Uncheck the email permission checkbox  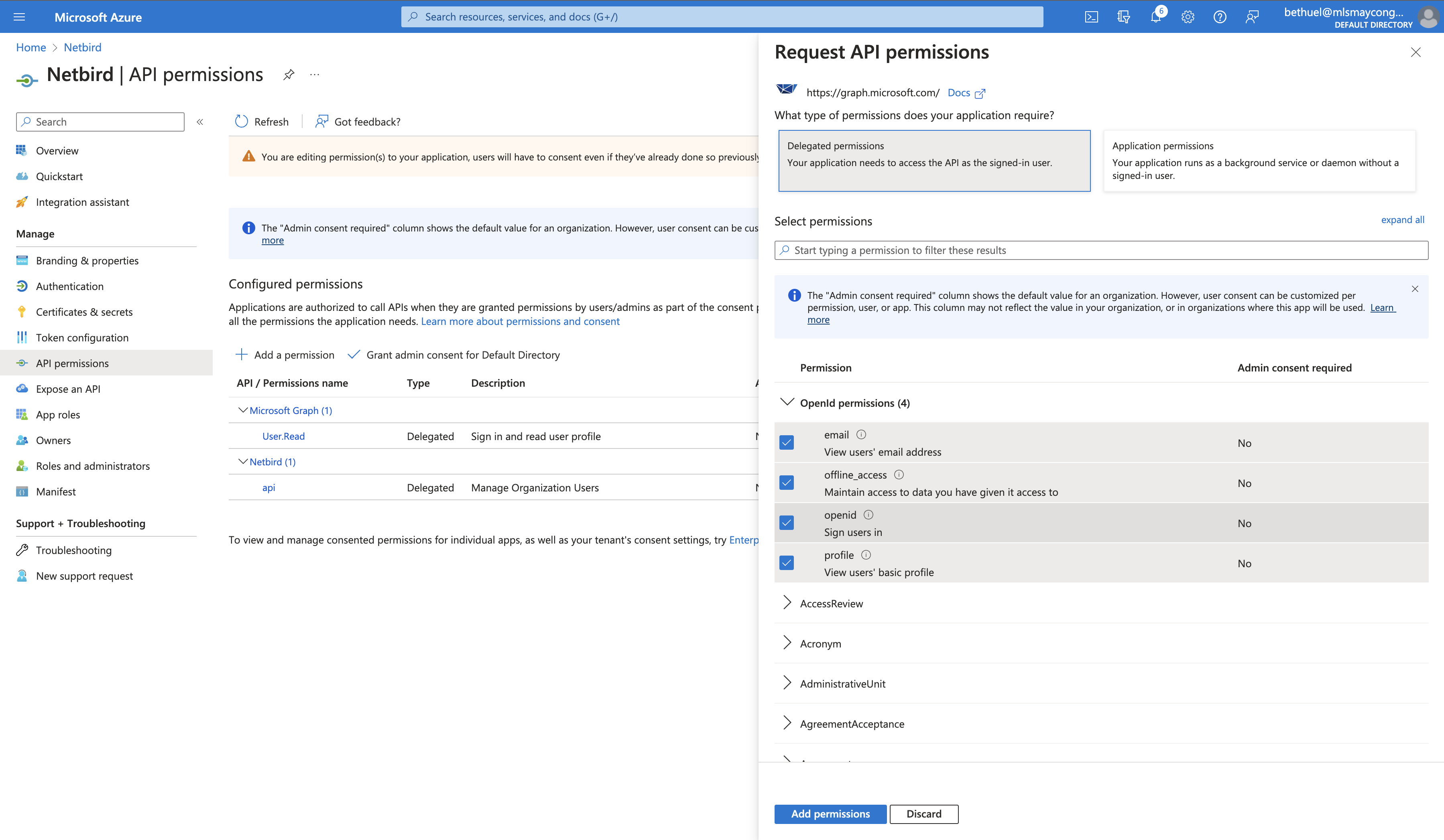pos(787,442)
